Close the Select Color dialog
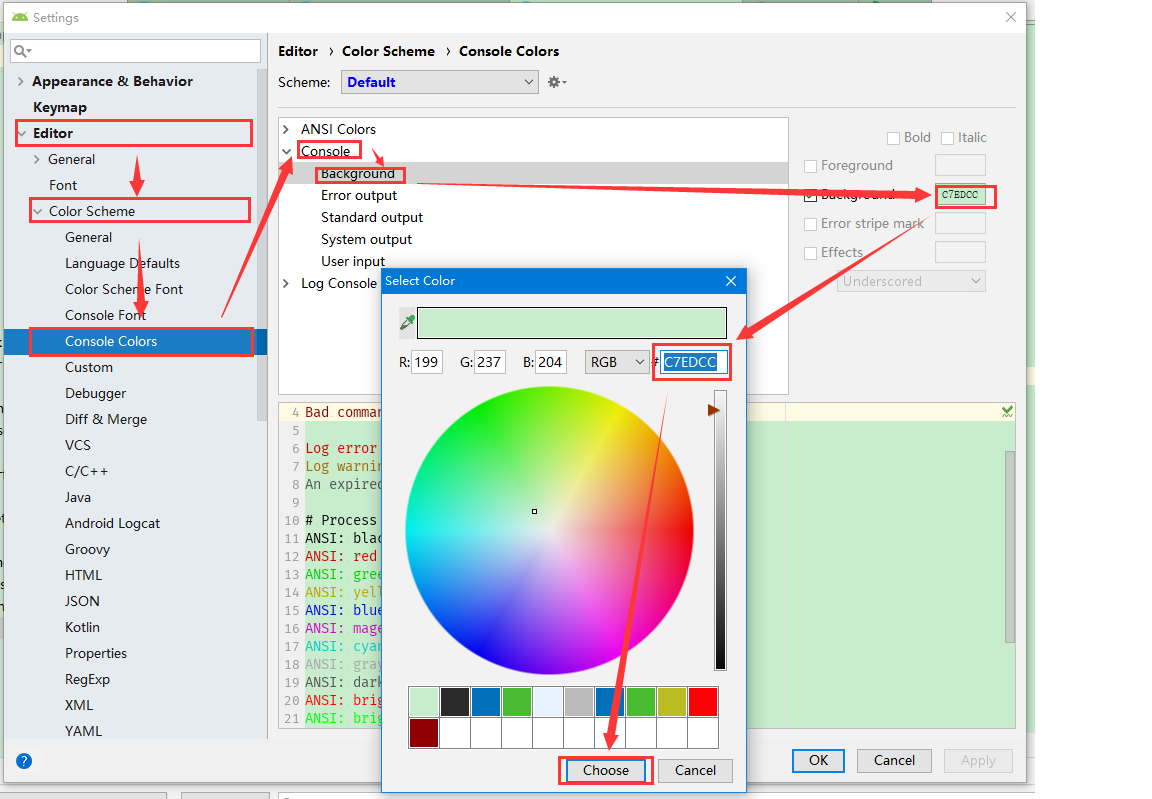This screenshot has width=1152, height=799. (731, 281)
